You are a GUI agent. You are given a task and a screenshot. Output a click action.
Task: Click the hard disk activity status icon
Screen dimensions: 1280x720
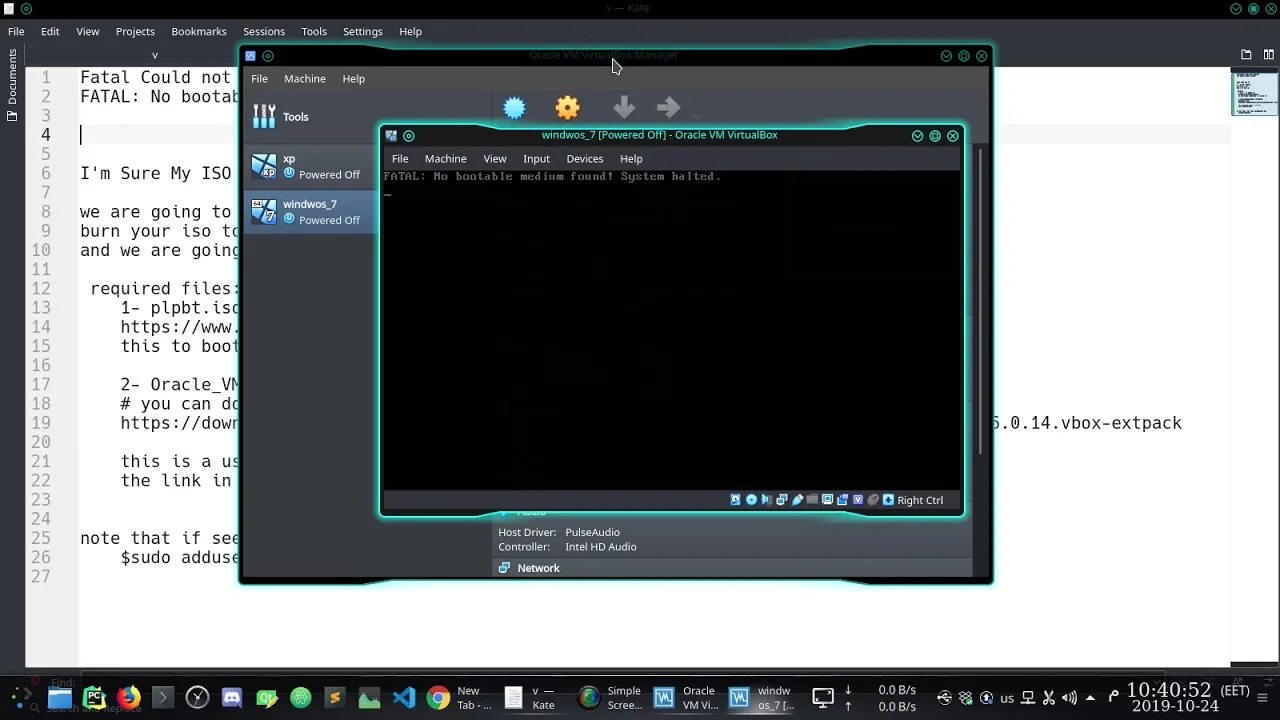tap(735, 500)
